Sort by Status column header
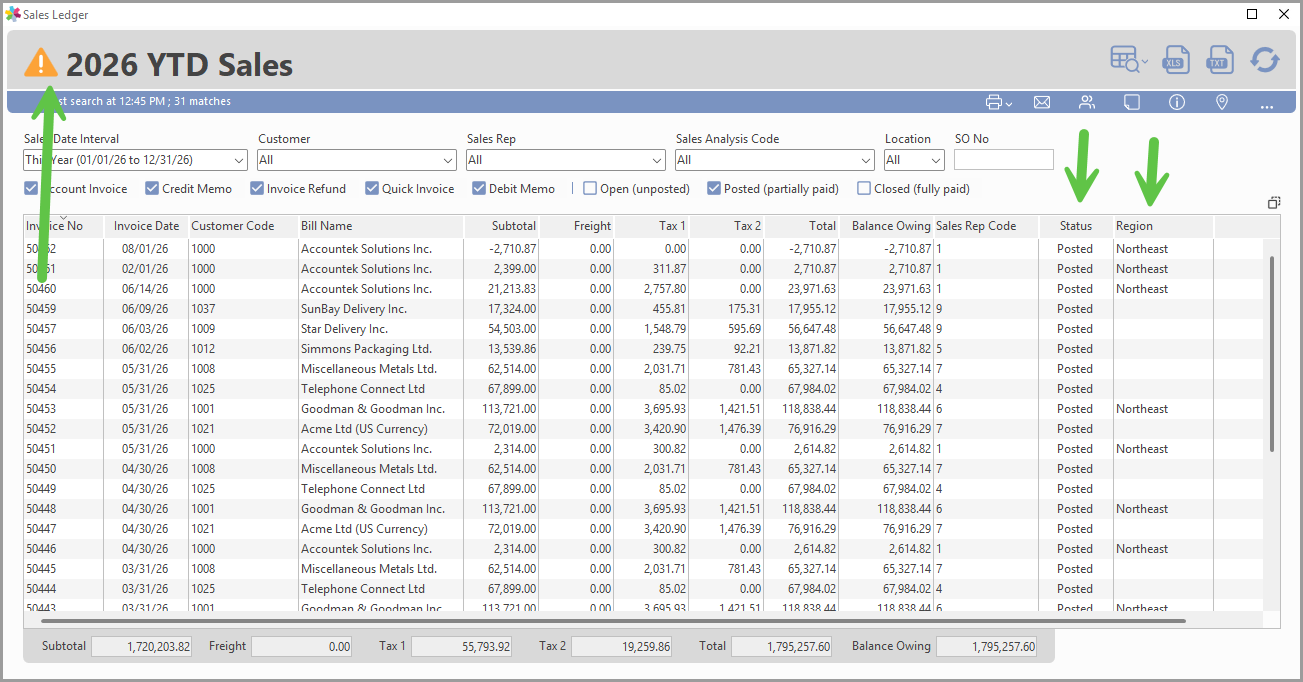1303x682 pixels. click(1076, 226)
